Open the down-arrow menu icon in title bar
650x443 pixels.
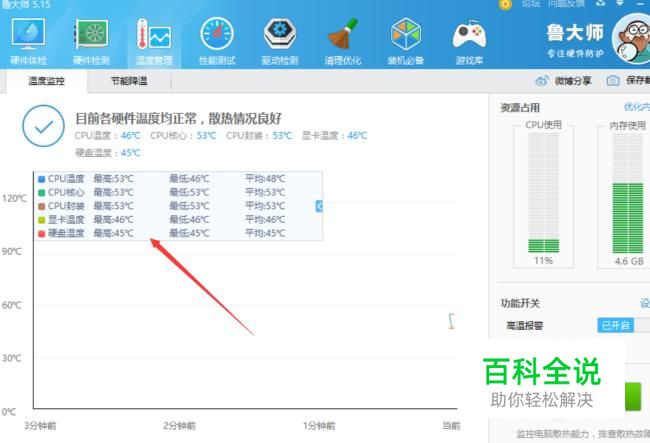[x=620, y=3]
